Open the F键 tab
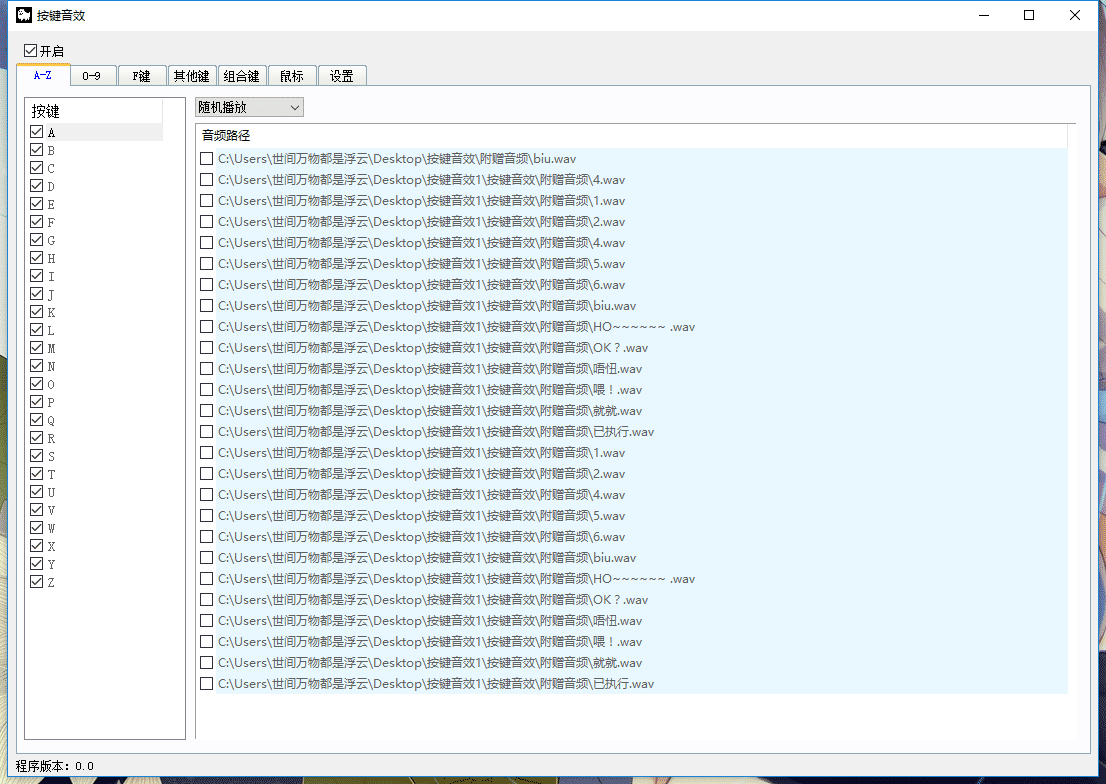Viewport: 1106px width, 784px height. coord(141,76)
